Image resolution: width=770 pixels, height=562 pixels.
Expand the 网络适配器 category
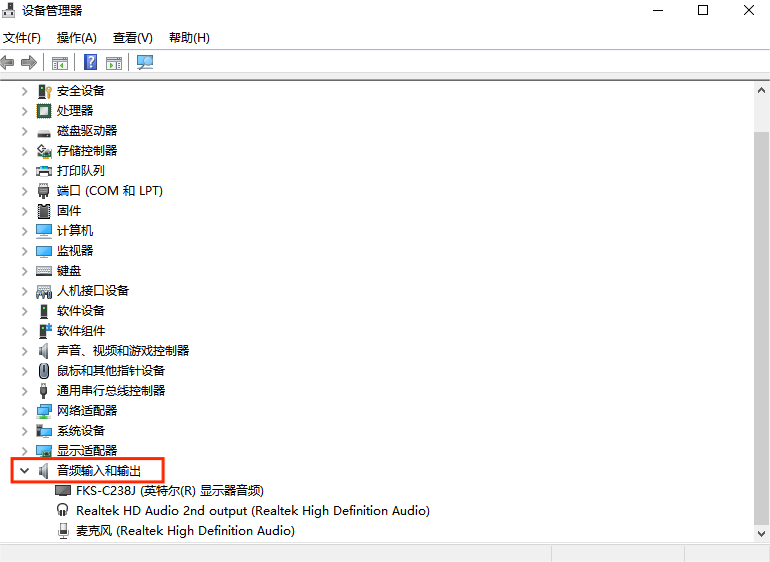[x=24, y=411]
